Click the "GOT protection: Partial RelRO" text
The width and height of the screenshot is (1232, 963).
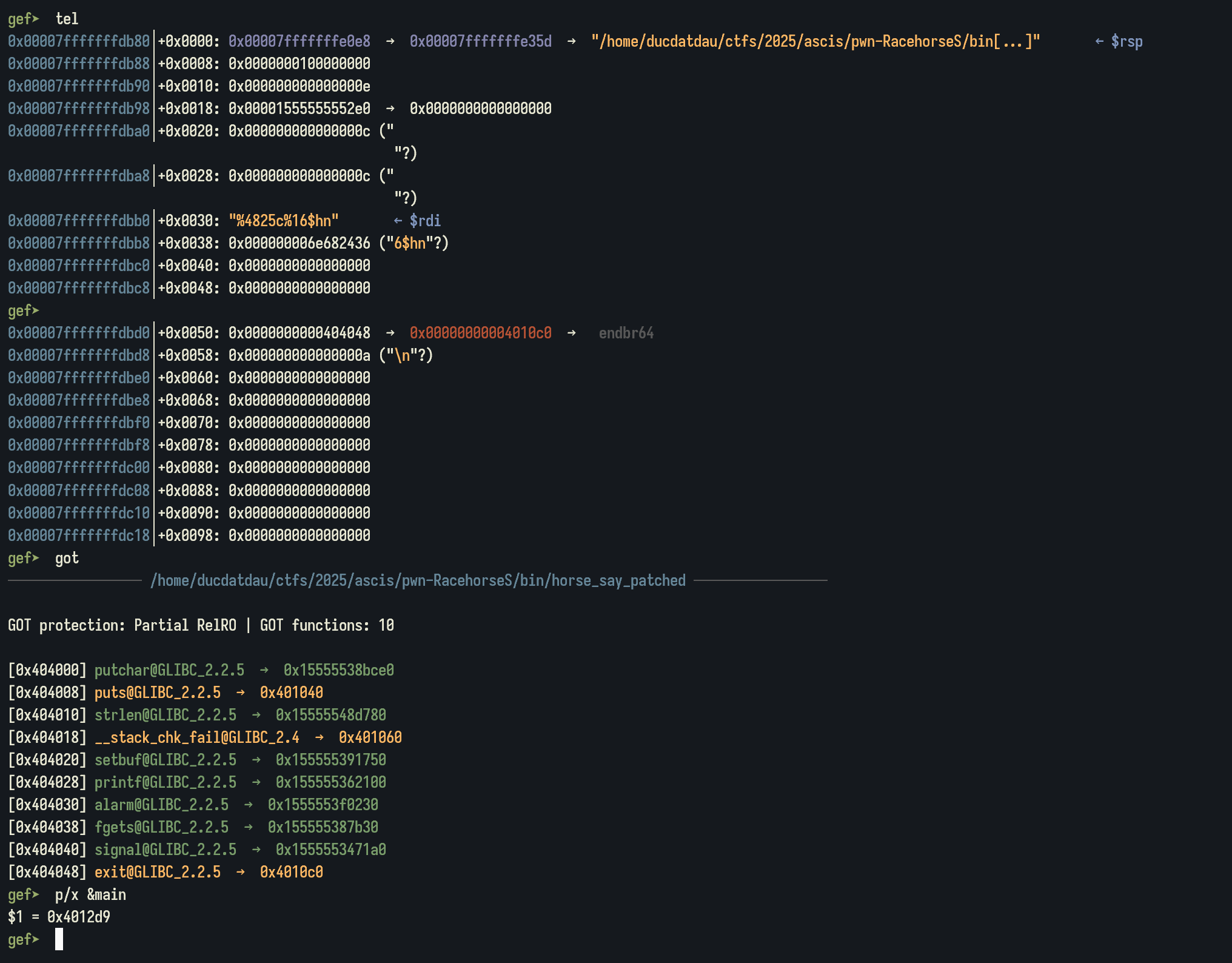[x=122, y=625]
